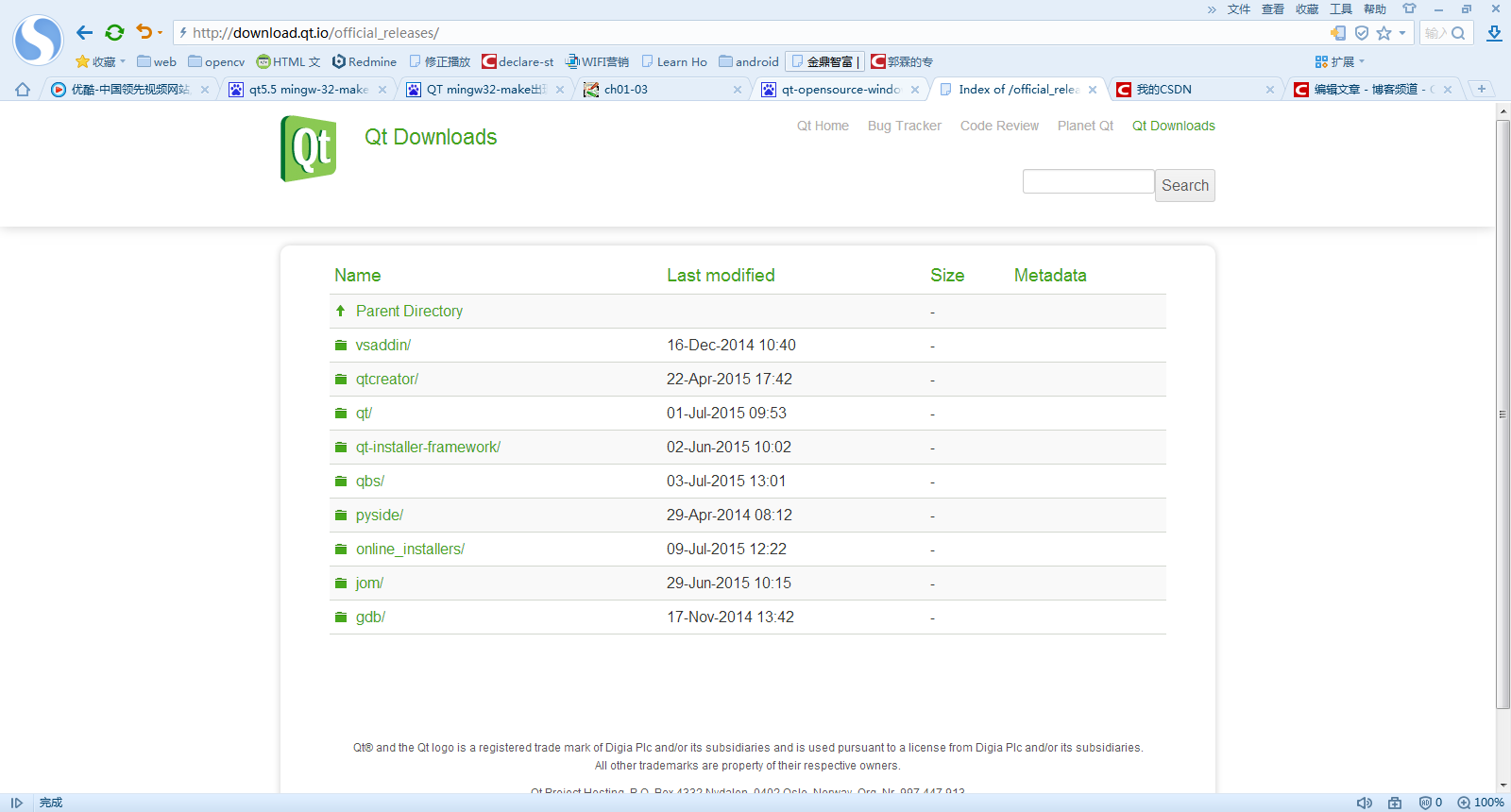Click the download arrow icon in the toolbar

click(1494, 33)
